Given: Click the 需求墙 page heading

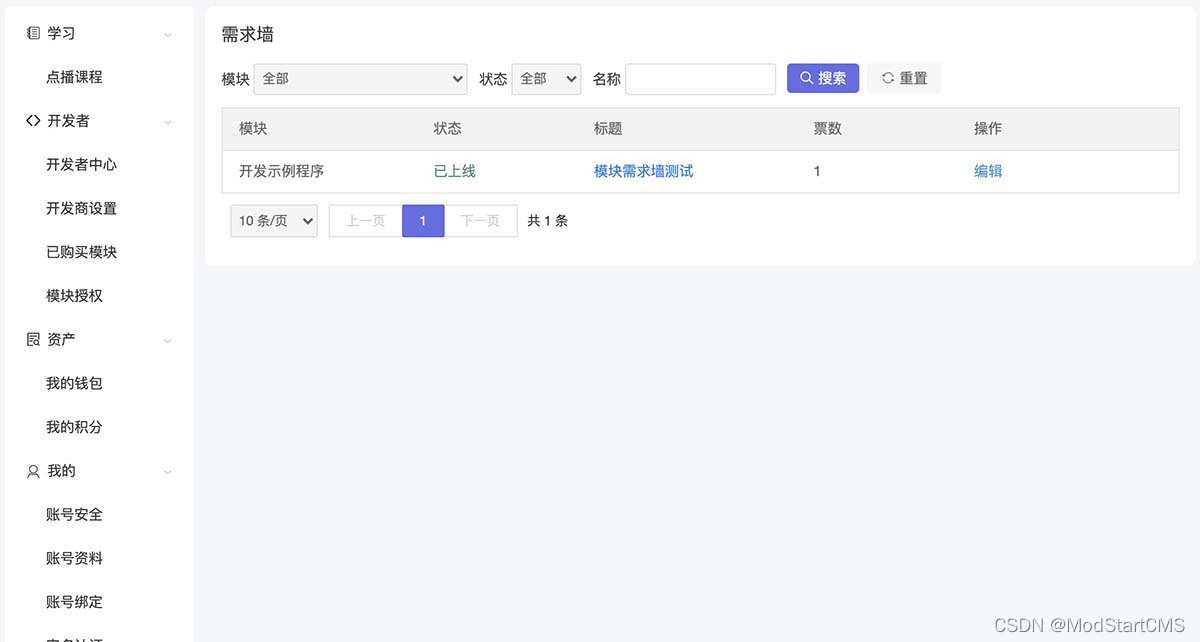Looking at the screenshot, I should [x=248, y=35].
